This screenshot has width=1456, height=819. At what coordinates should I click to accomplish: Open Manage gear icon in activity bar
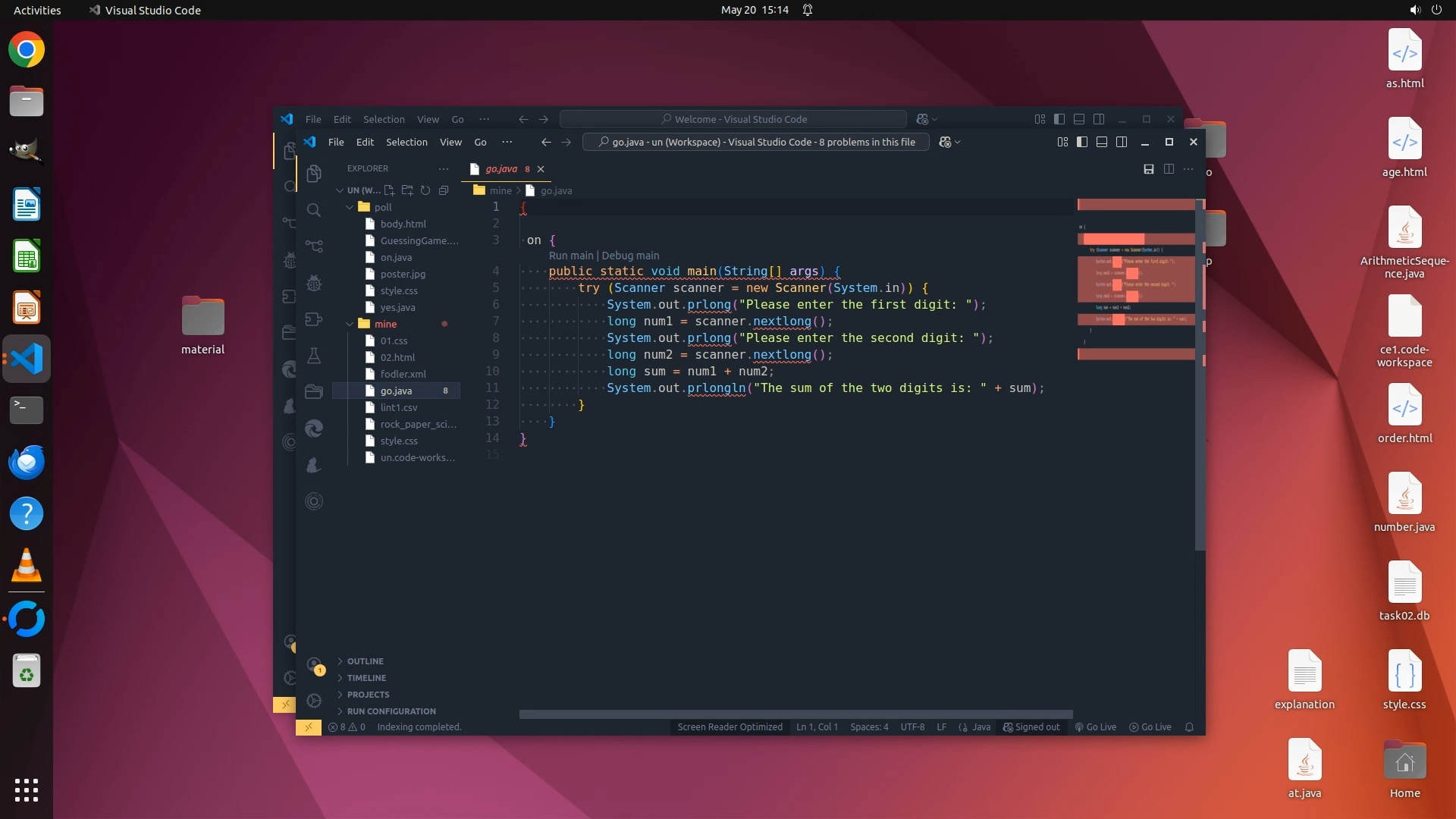click(313, 700)
